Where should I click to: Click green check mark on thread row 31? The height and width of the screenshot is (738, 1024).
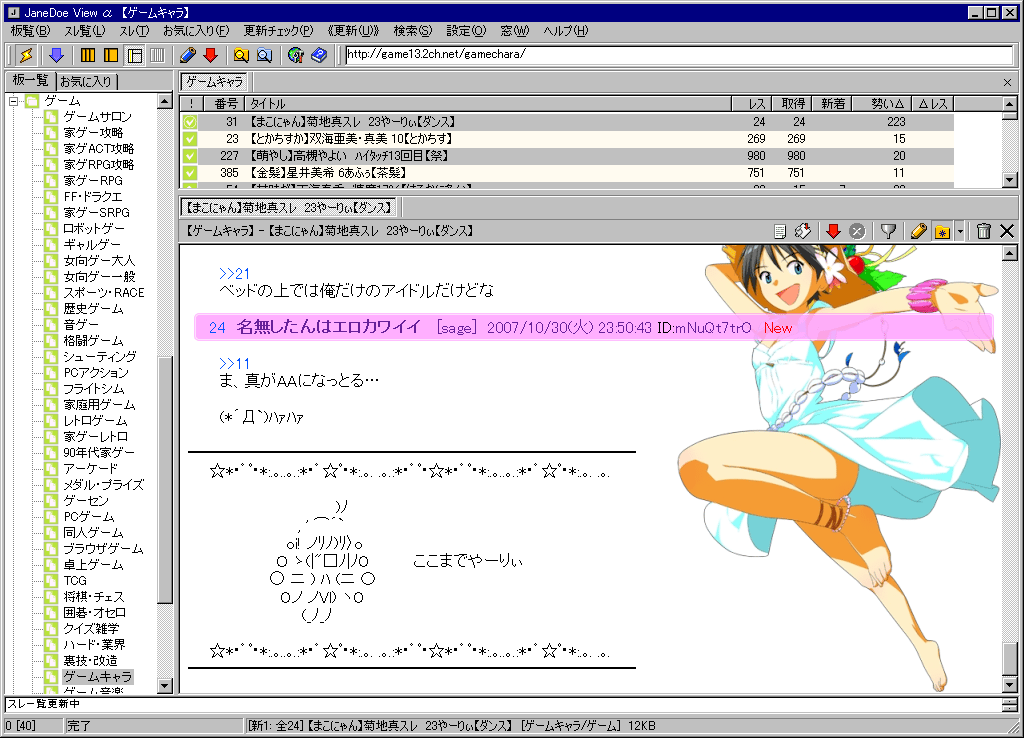(x=190, y=122)
